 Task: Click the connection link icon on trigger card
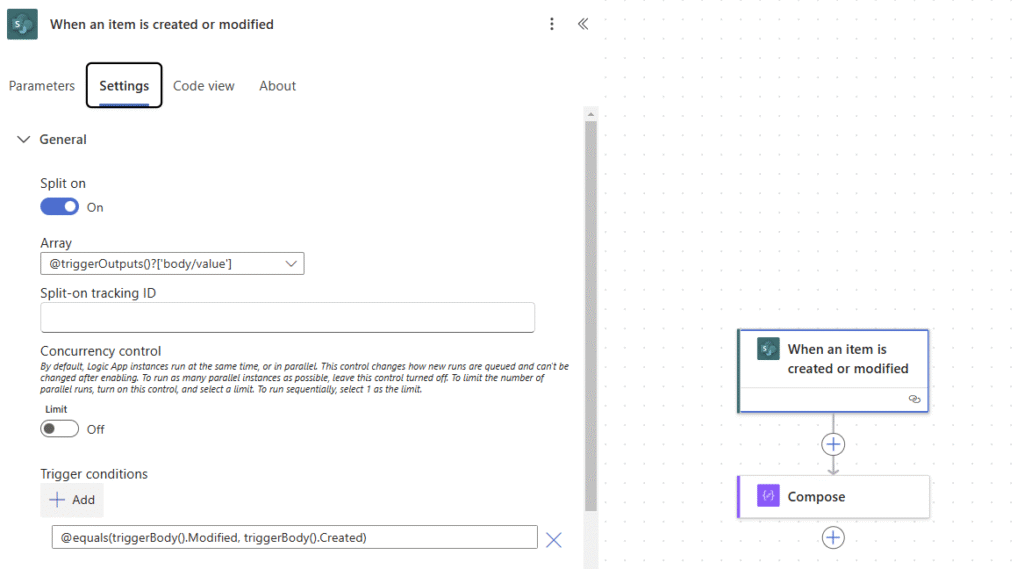(x=914, y=399)
